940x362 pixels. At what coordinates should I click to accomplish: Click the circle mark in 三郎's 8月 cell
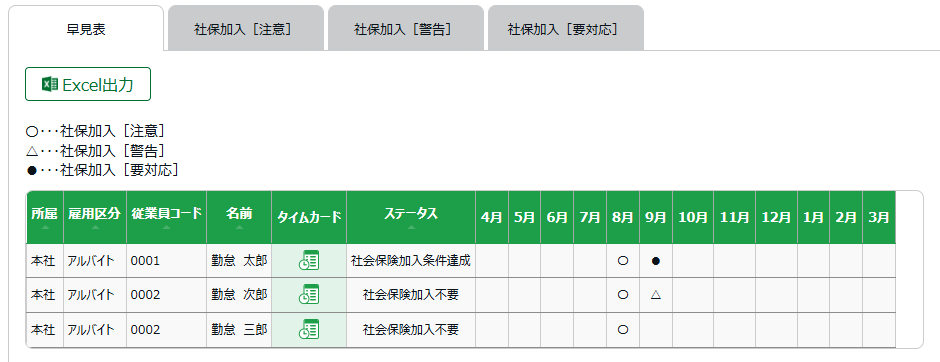tap(623, 330)
